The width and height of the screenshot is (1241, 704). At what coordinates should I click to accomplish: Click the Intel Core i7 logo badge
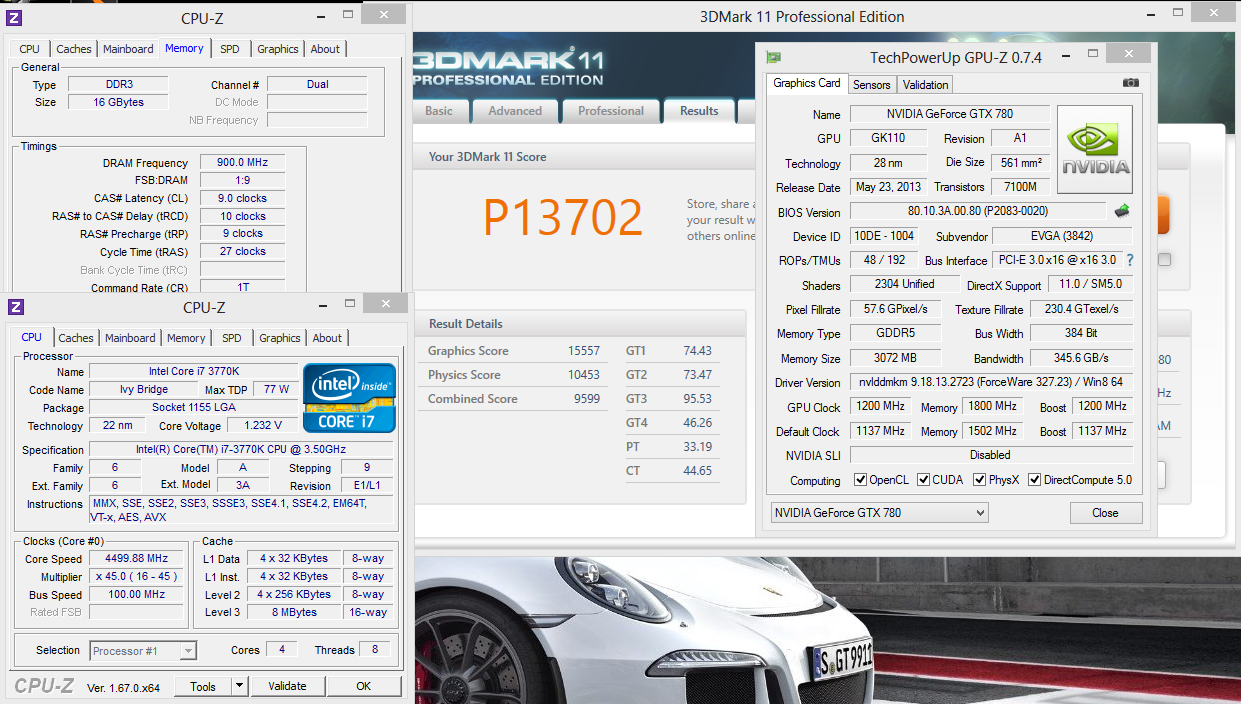350,398
